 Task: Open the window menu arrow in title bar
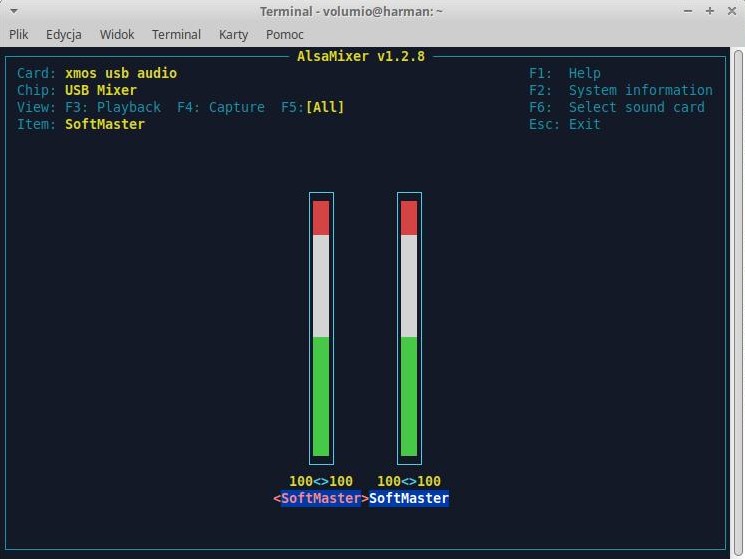12,11
